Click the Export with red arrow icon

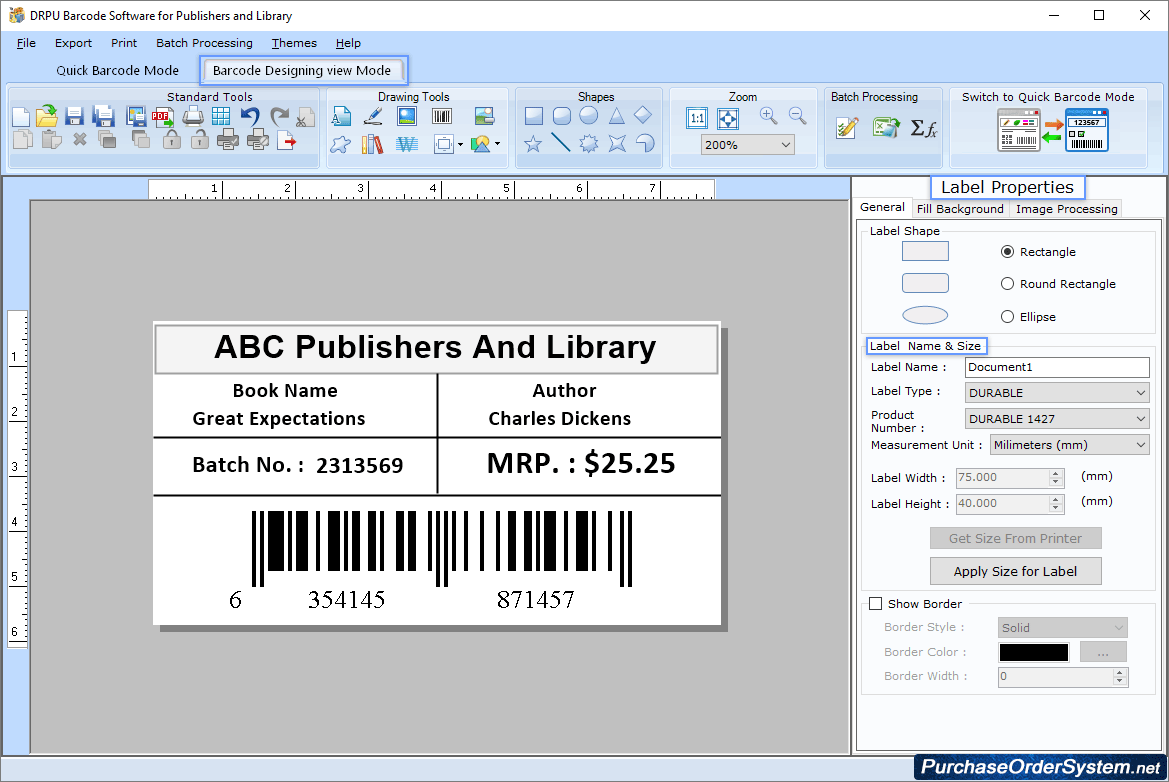point(286,141)
